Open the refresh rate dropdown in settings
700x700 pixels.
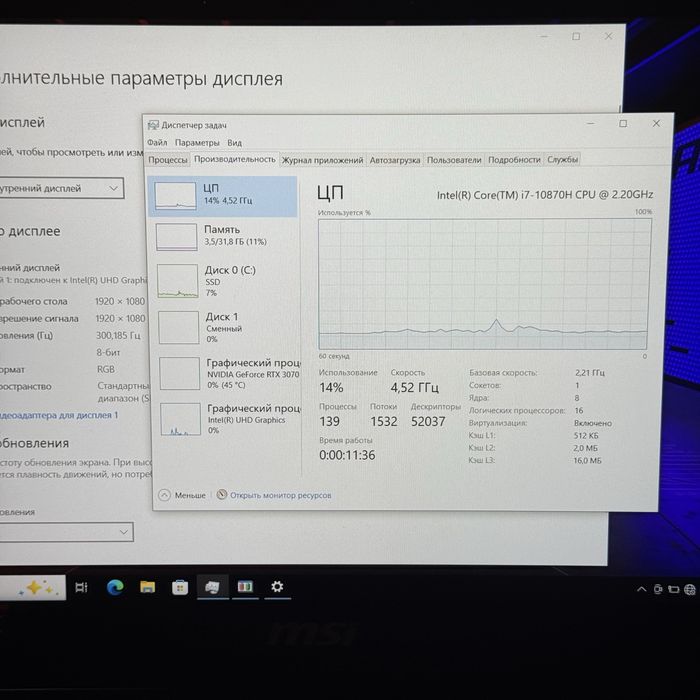[66, 532]
